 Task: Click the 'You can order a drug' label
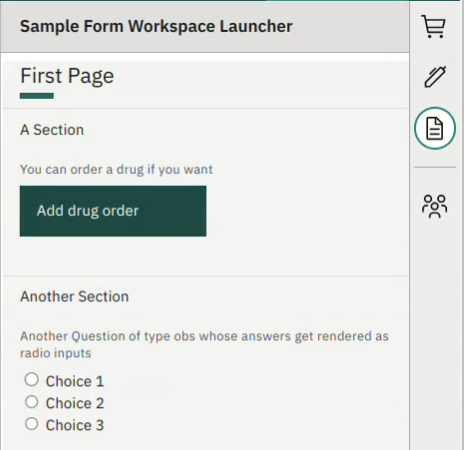(x=116, y=170)
